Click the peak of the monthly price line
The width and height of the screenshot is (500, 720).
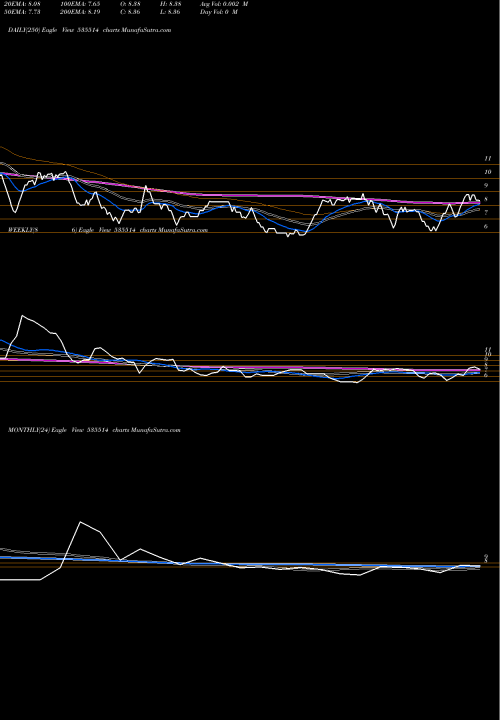click(x=81, y=522)
